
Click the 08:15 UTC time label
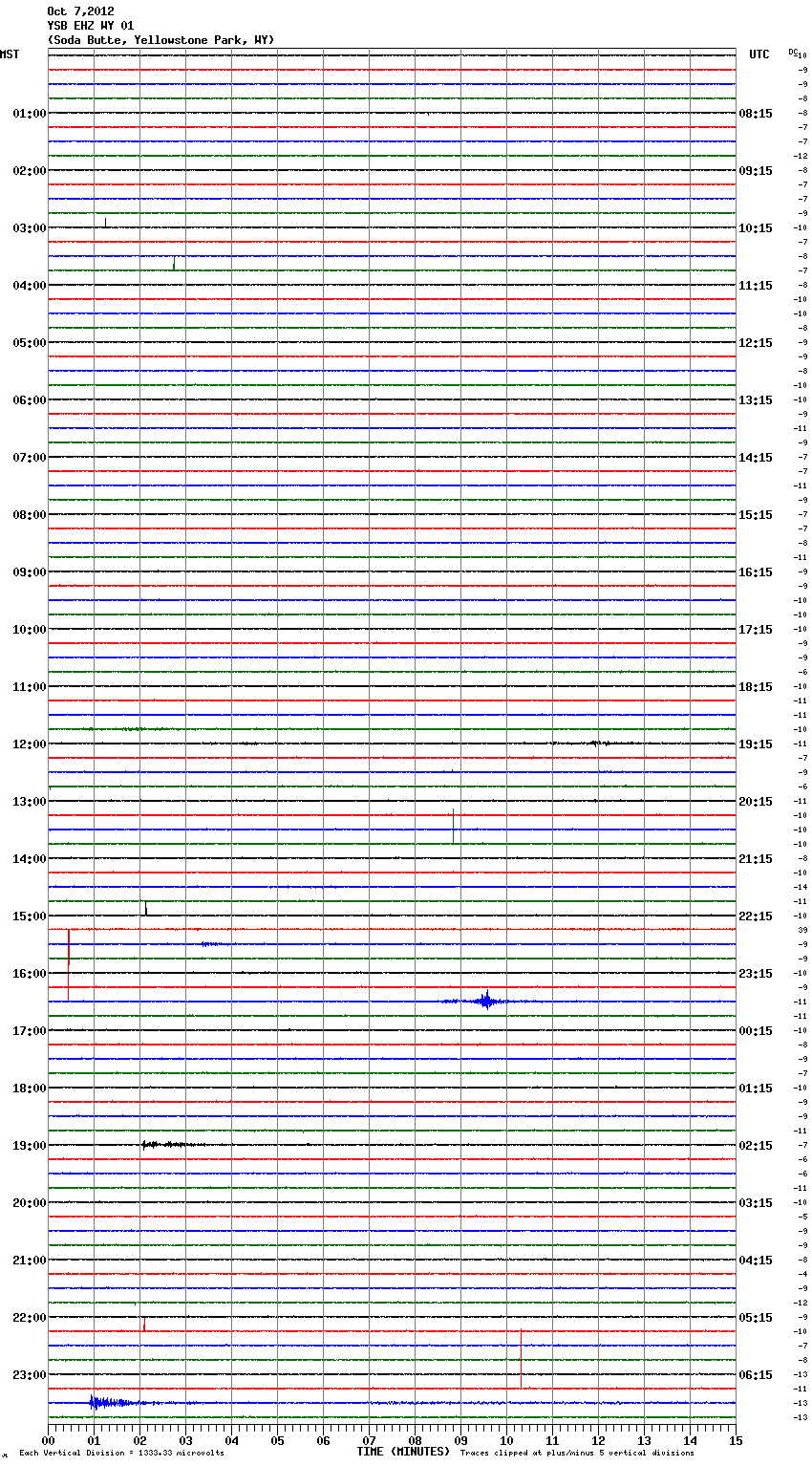[756, 113]
